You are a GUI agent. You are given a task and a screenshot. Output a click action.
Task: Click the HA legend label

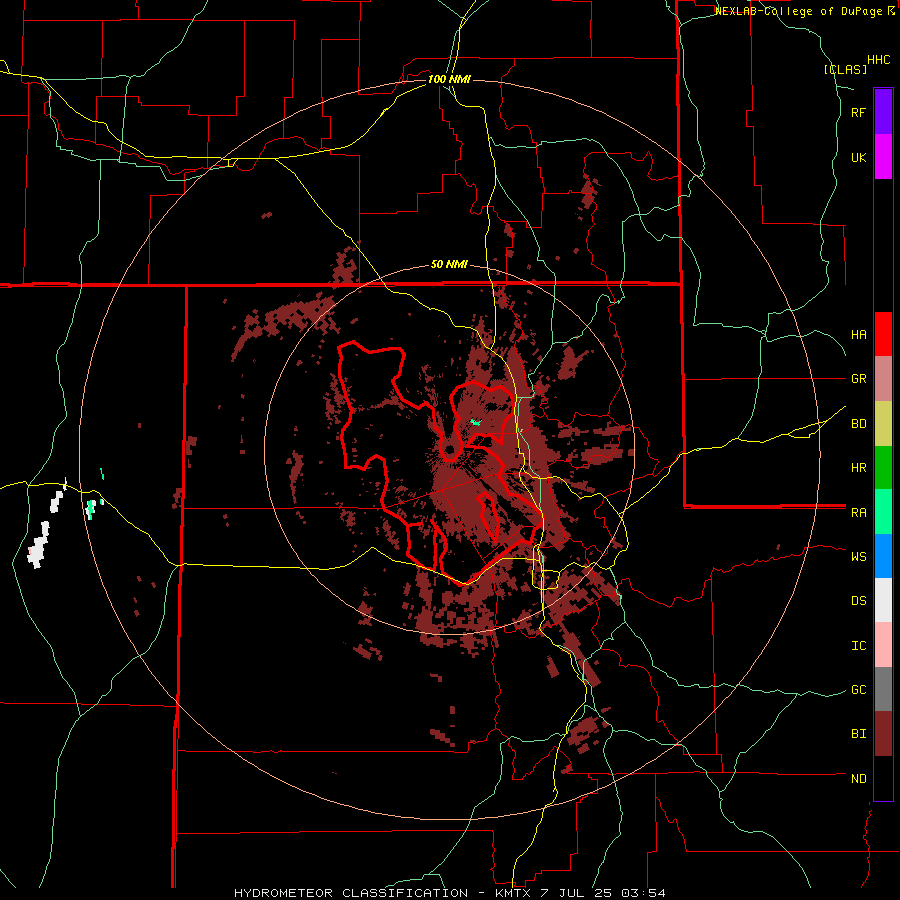(859, 335)
